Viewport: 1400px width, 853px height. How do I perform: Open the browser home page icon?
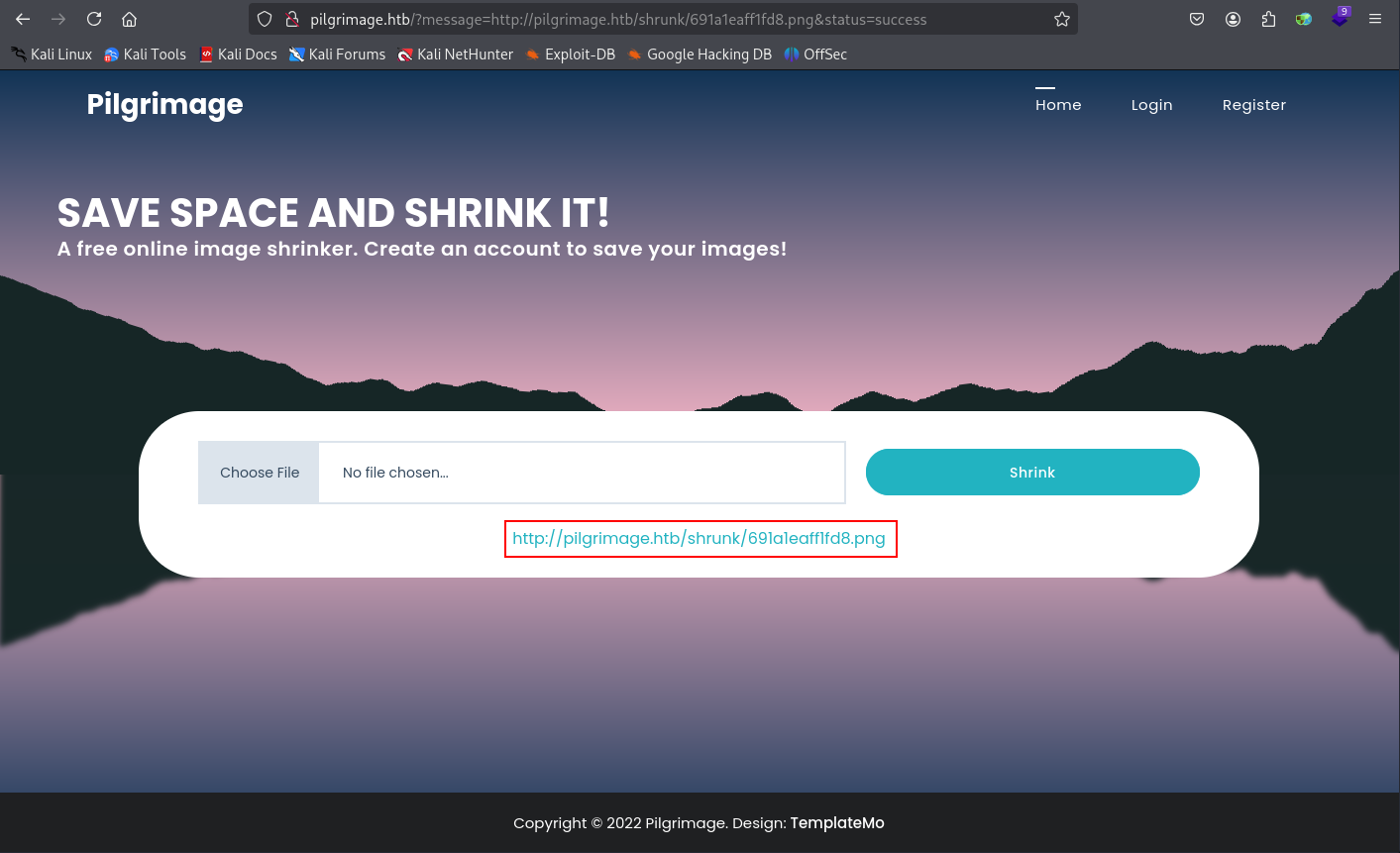point(129,19)
